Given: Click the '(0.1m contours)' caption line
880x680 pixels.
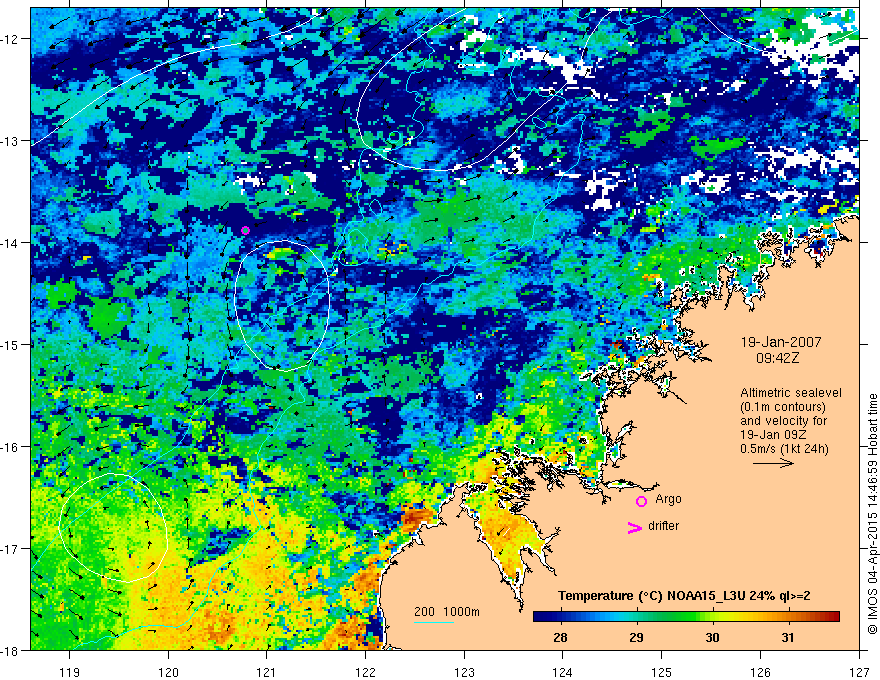Looking at the screenshot, I should click(x=783, y=407).
